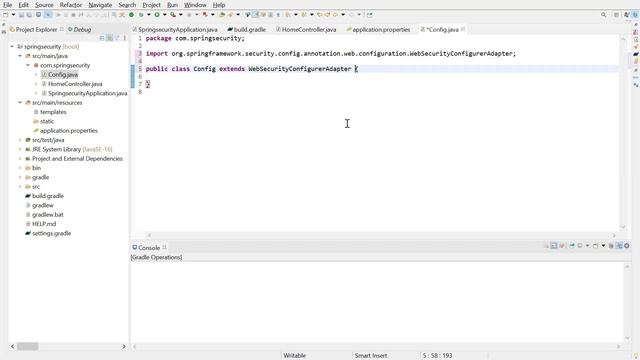Open the File menu
Screen dimensions: 640x360
pos(7,5)
